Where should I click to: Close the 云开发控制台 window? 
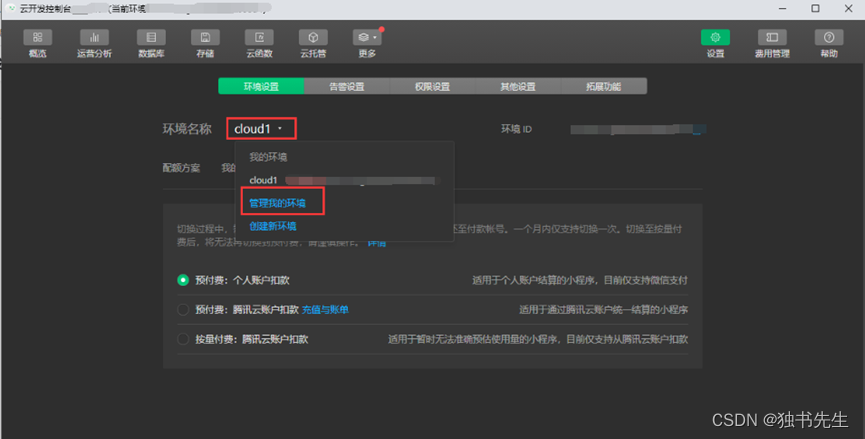tap(848, 8)
